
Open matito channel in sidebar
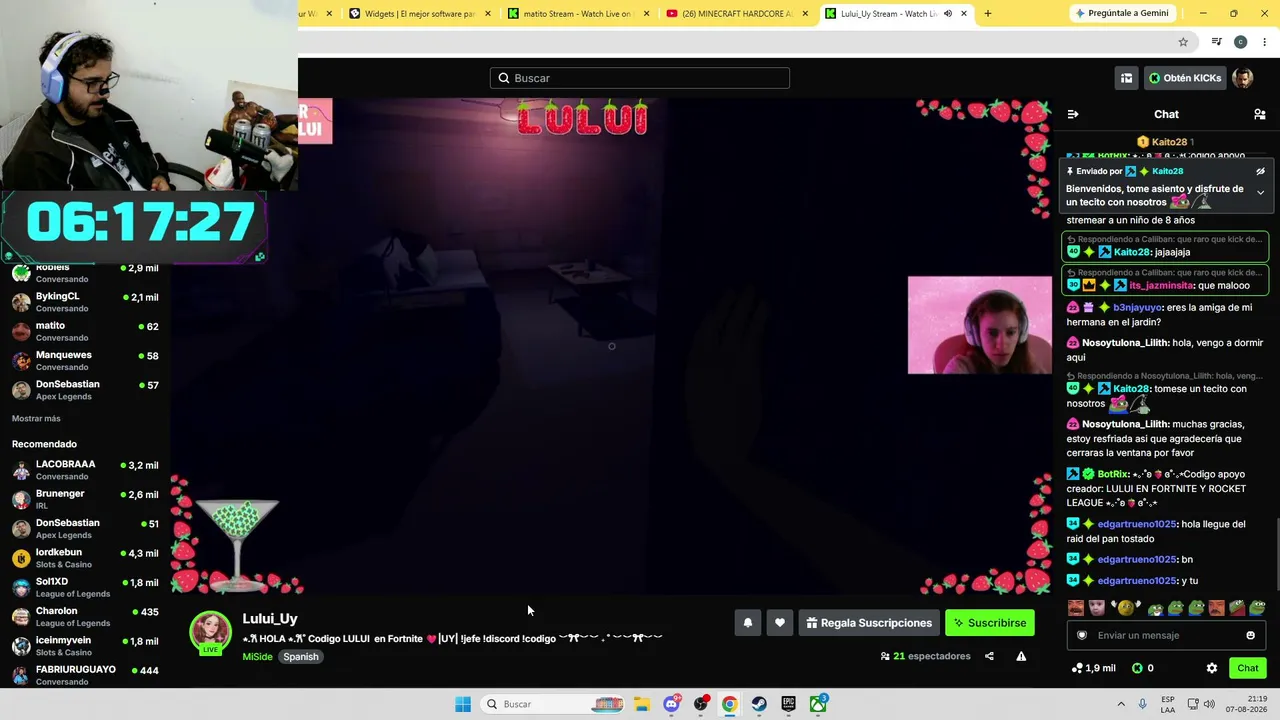85,331
